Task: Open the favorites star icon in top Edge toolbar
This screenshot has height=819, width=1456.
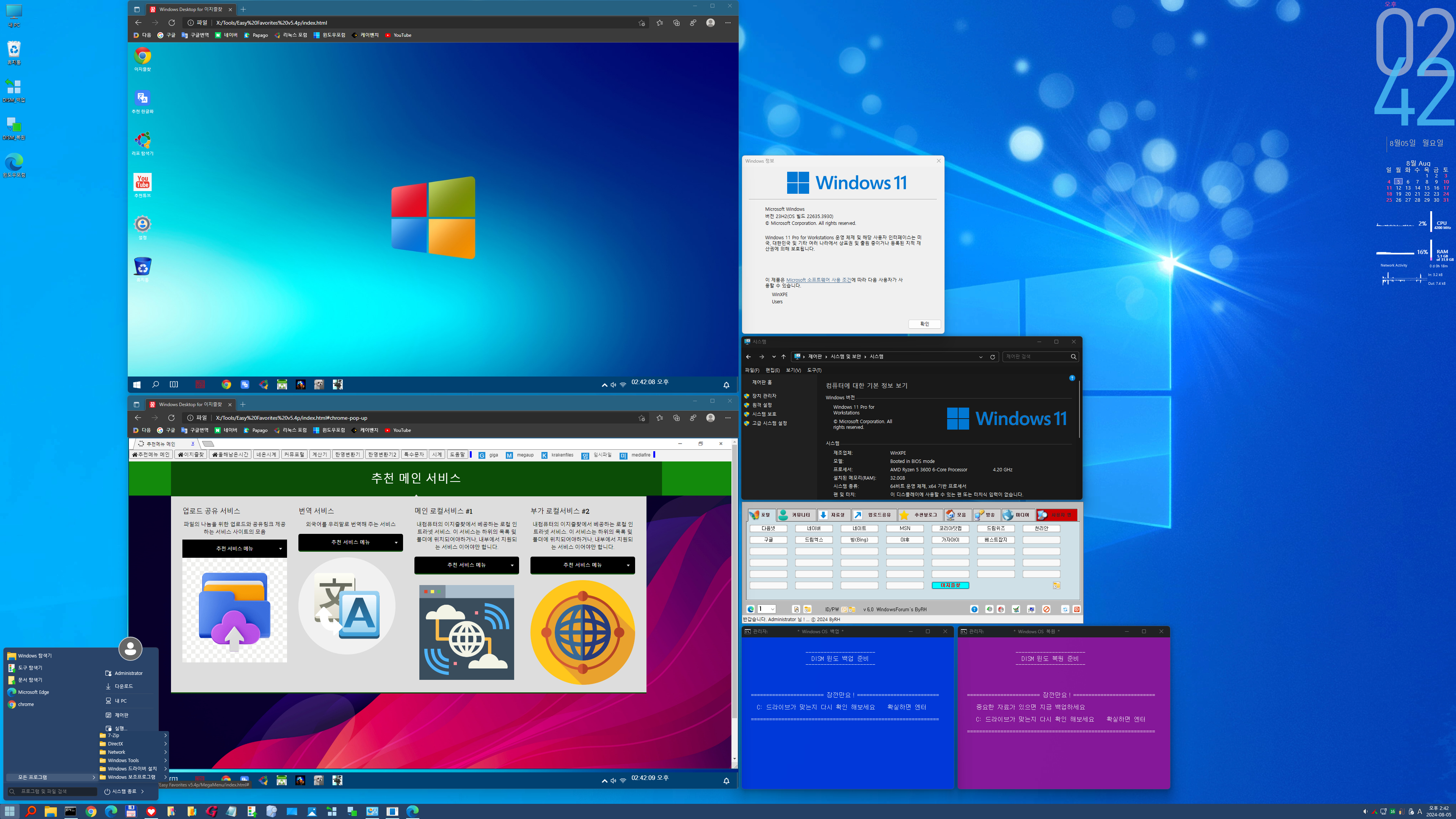Action: click(660, 23)
